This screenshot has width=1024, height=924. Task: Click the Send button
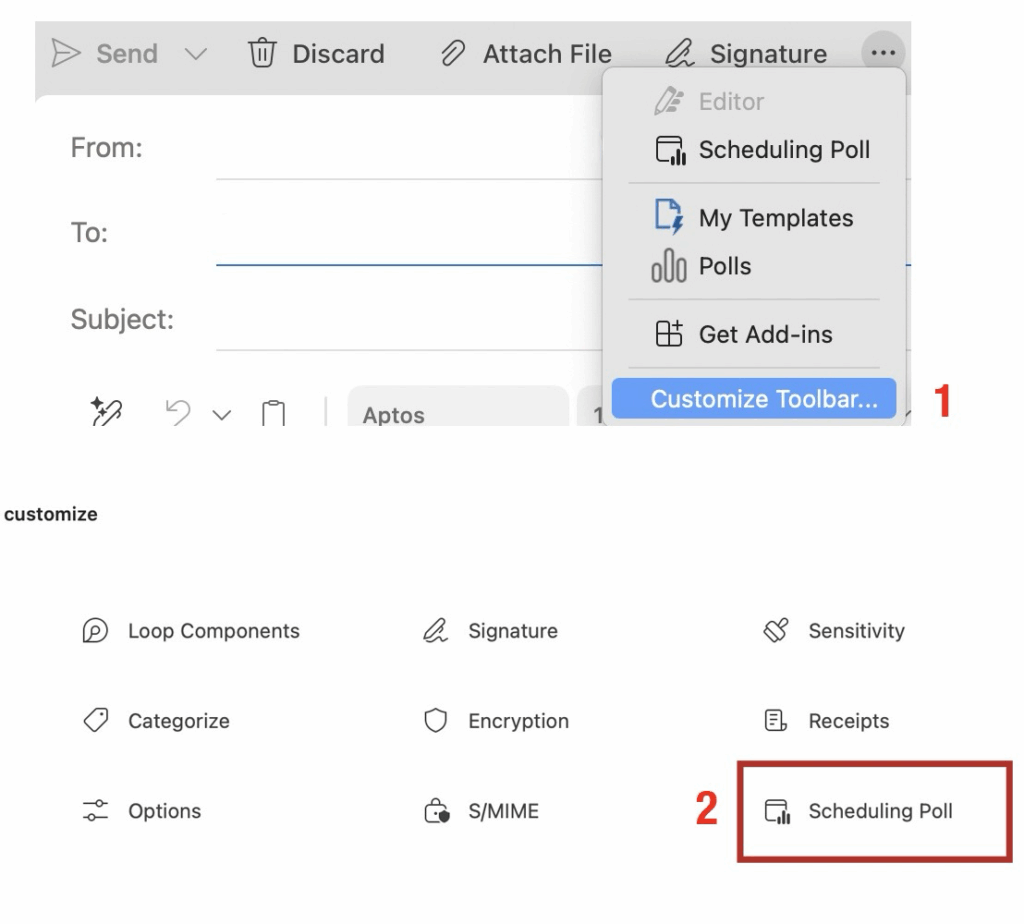[104, 53]
